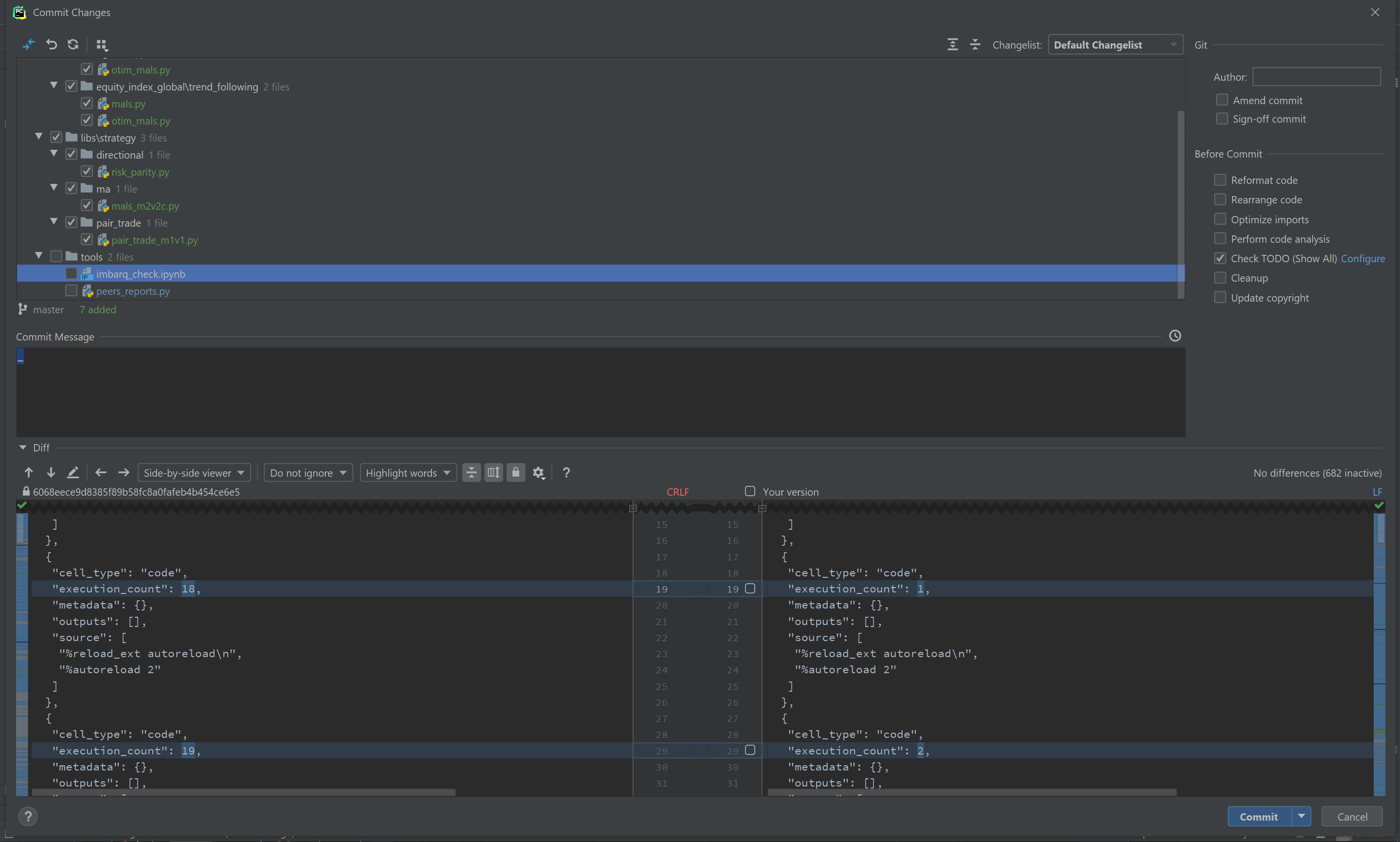The height and width of the screenshot is (842, 1400).
Task: Open the Highlight words dropdown
Action: [408, 473]
